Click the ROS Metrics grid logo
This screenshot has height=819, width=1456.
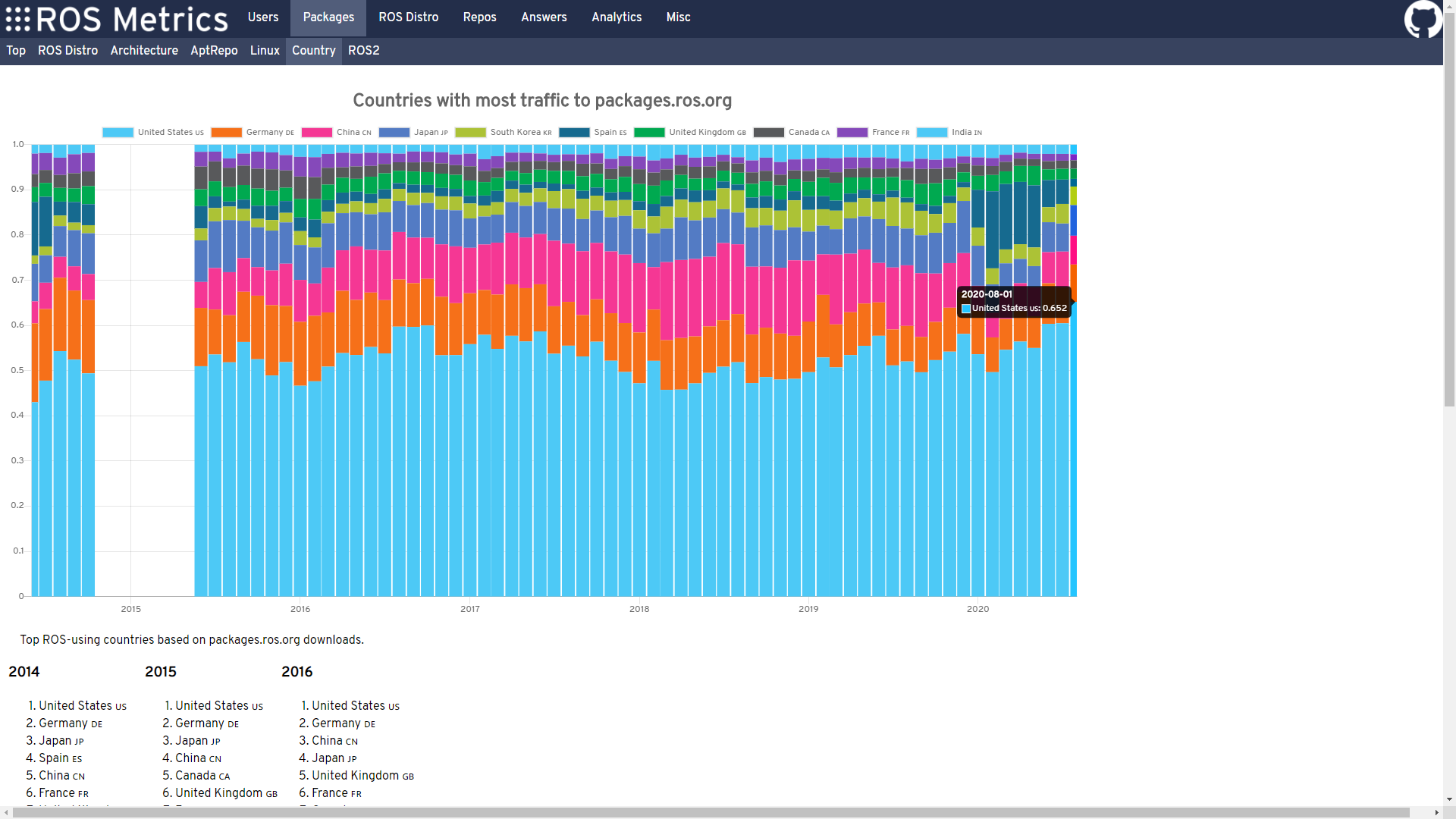[x=18, y=19]
